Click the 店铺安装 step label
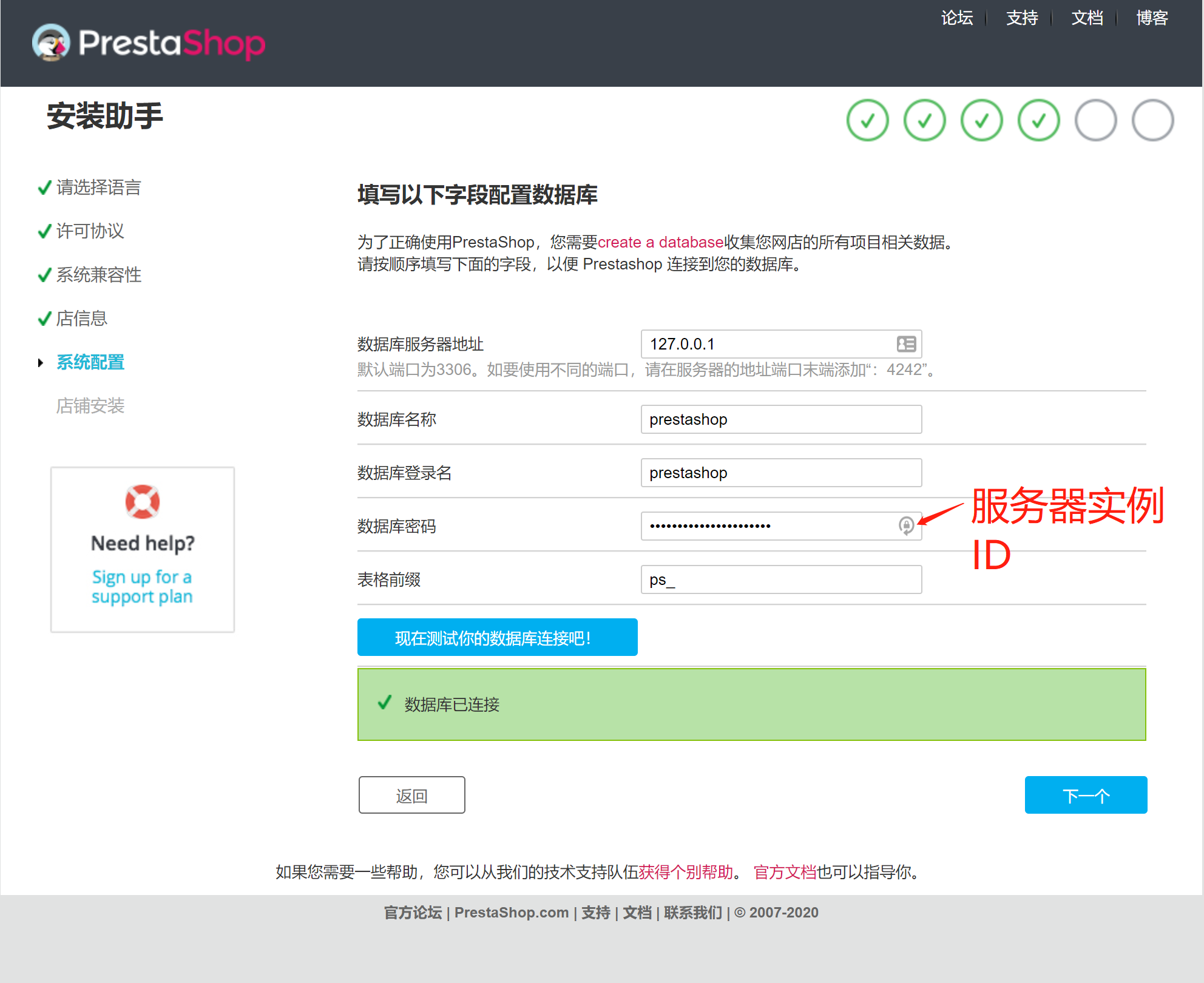This screenshot has width=1204, height=983. 90,406
